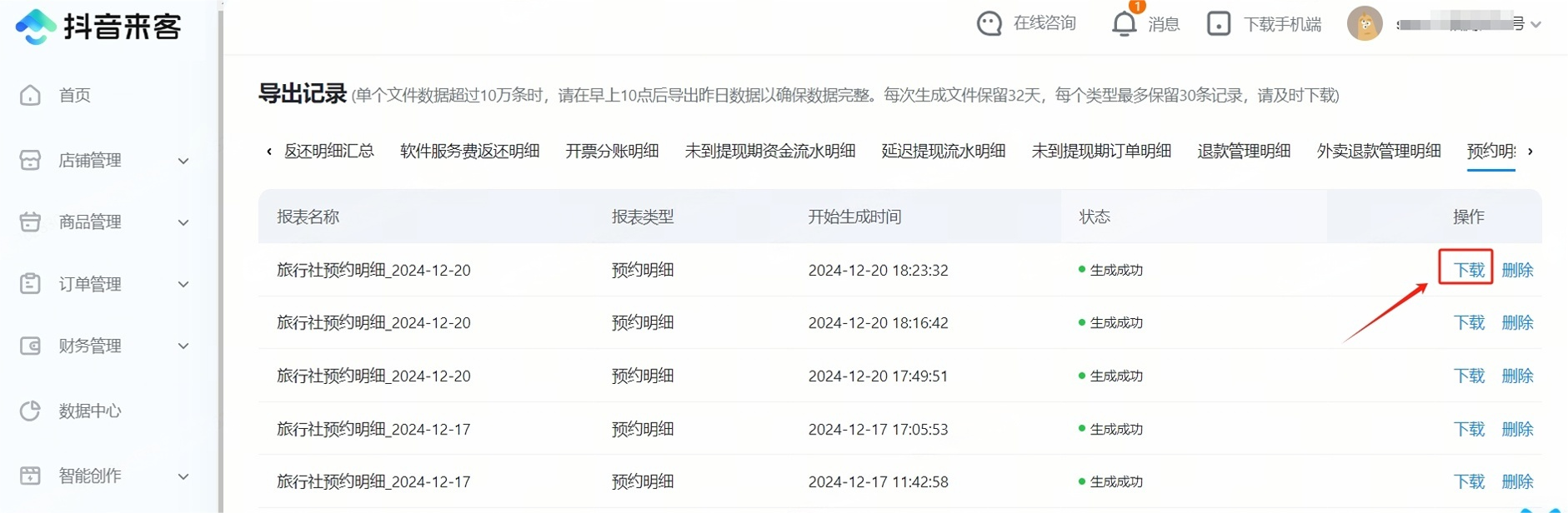Delete the report generated at 18:16:42

[1517, 322]
